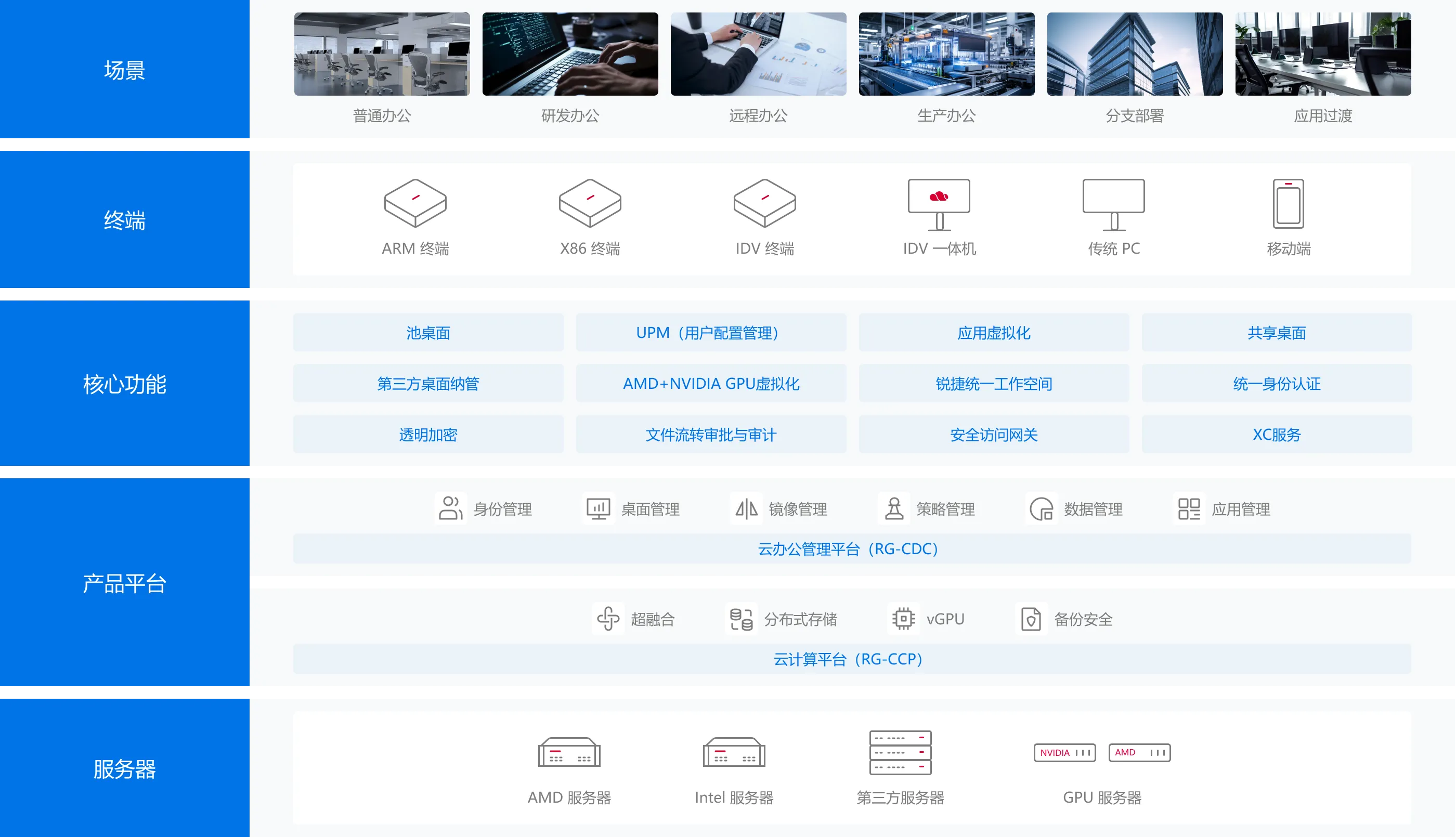The height and width of the screenshot is (837, 1456).
Task: Open the 池桌面 feature button
Action: (x=427, y=333)
